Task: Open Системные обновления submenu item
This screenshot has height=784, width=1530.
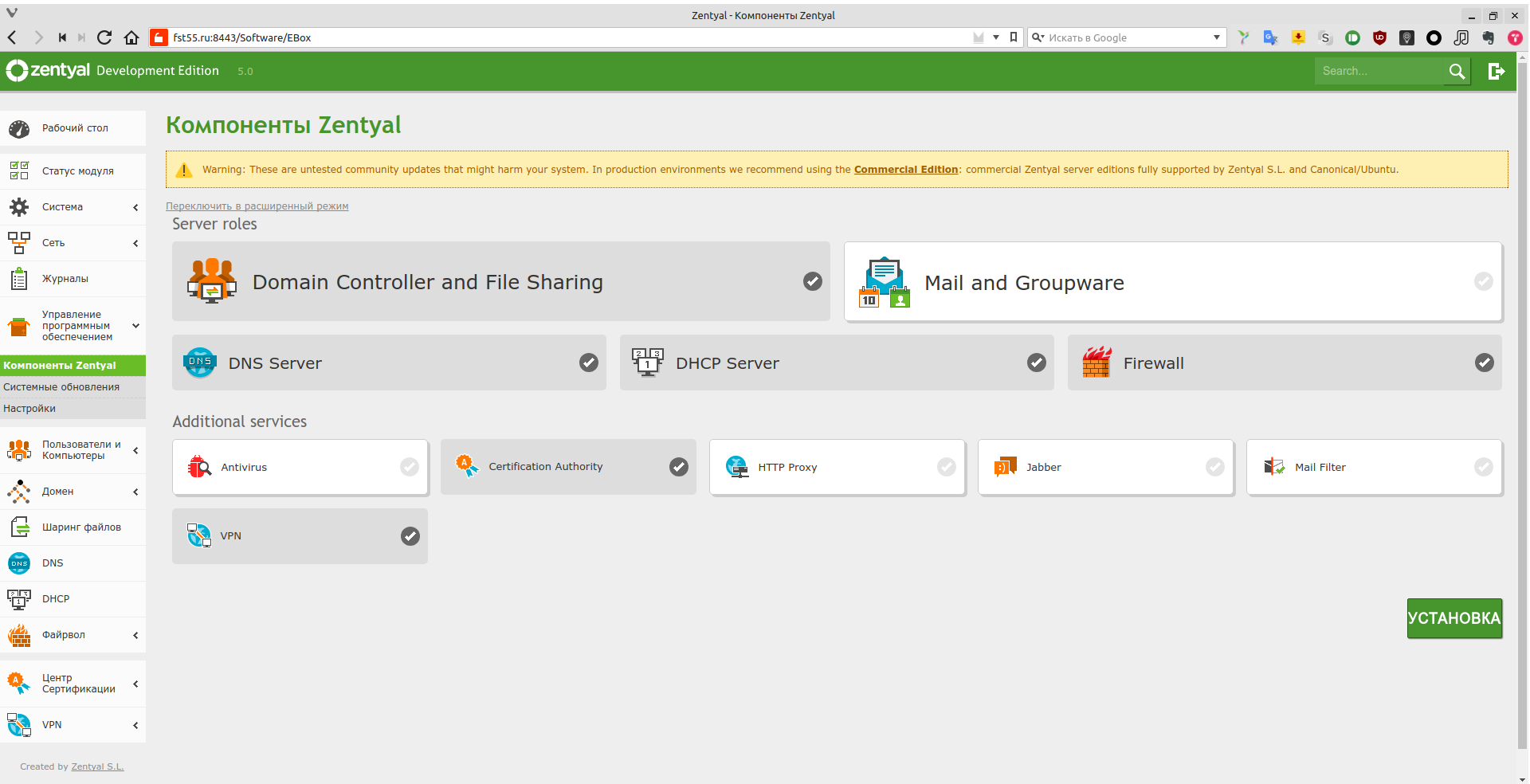Action: coord(73,387)
